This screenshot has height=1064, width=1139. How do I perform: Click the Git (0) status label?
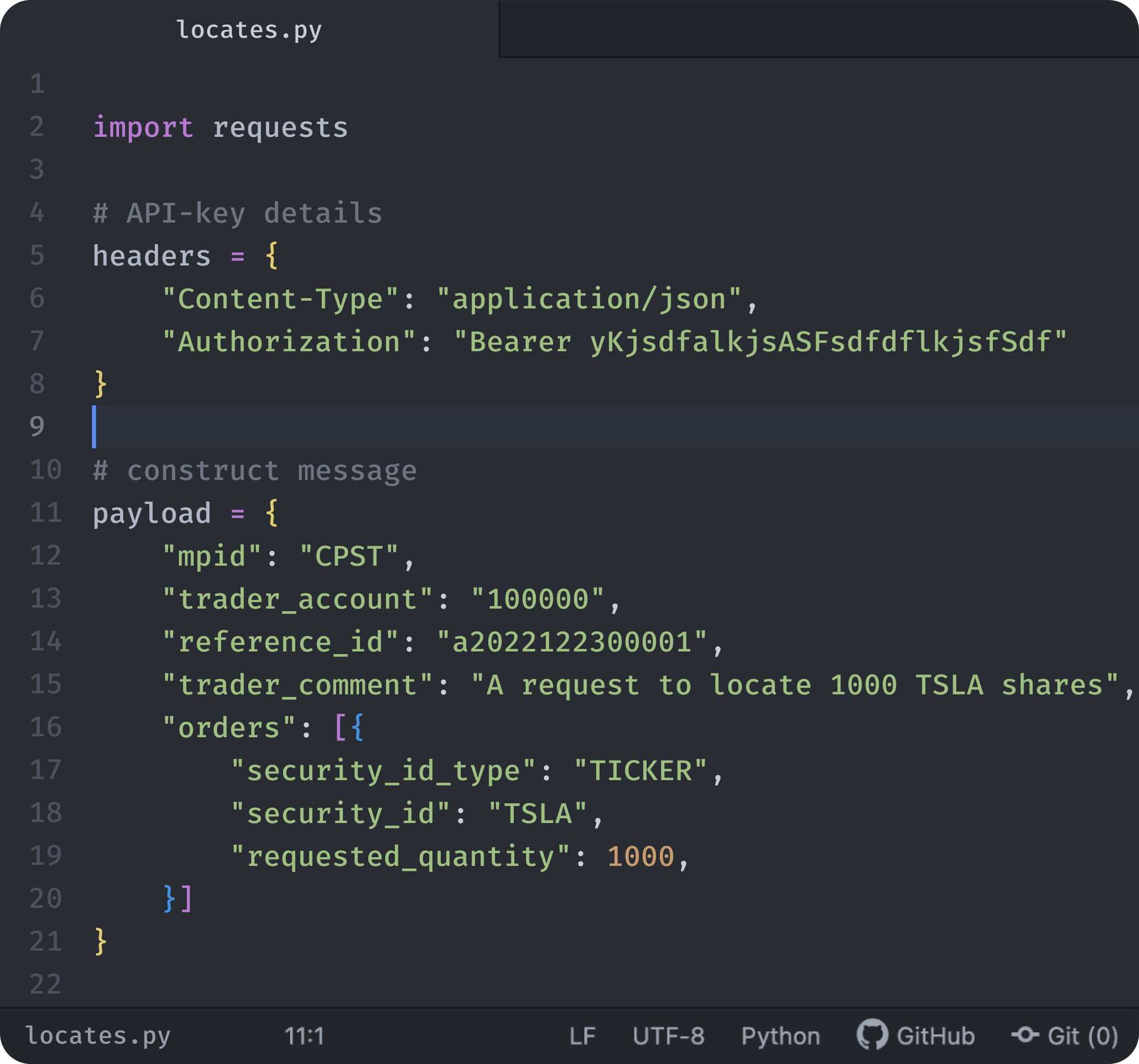1082,1036
